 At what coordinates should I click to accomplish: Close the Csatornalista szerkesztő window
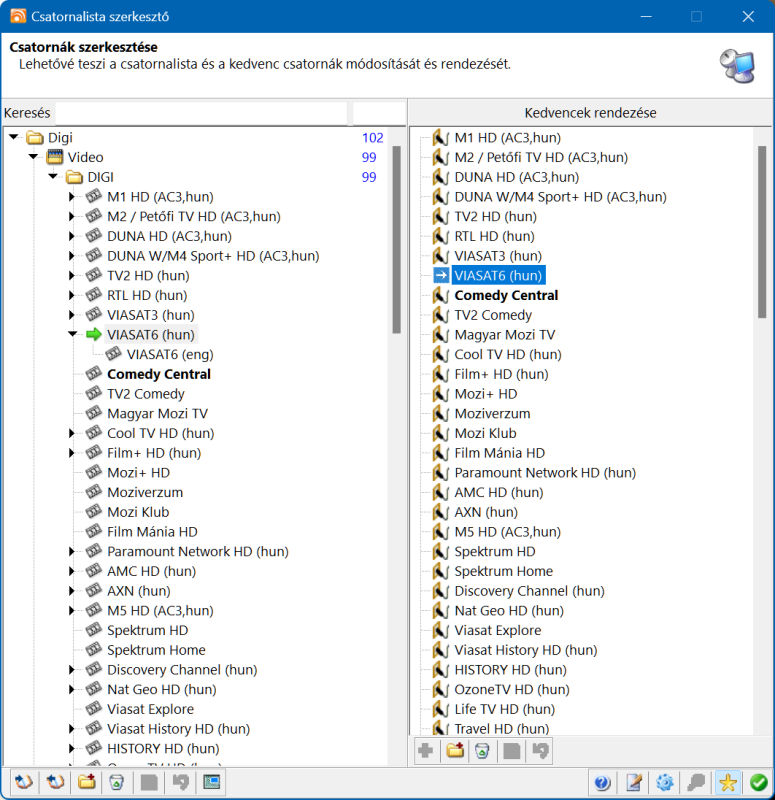(748, 16)
